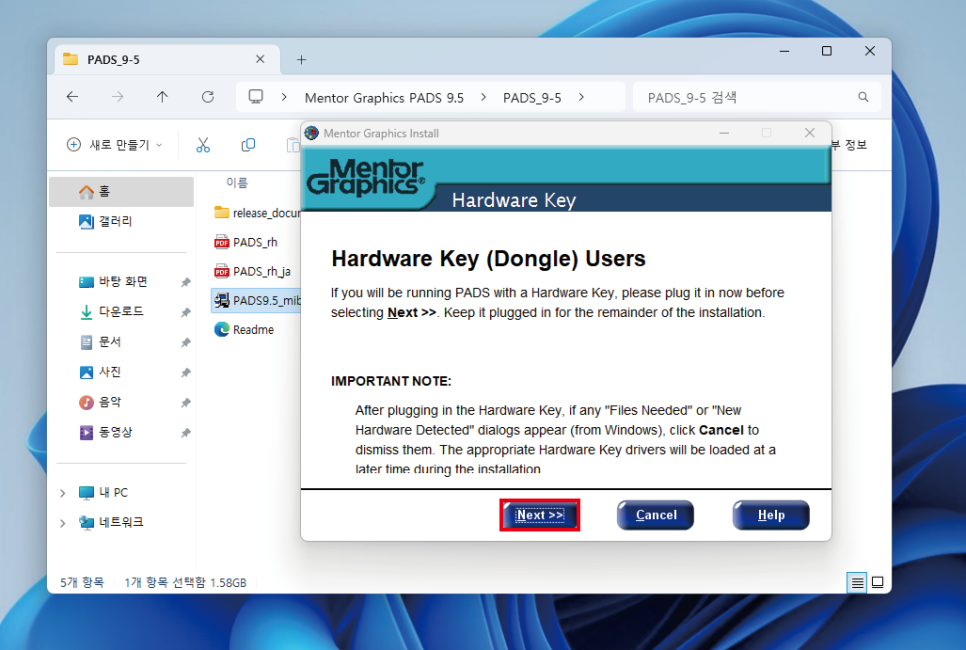Expand chevron after Mentor Graphics PADS 9.5

[484, 97]
